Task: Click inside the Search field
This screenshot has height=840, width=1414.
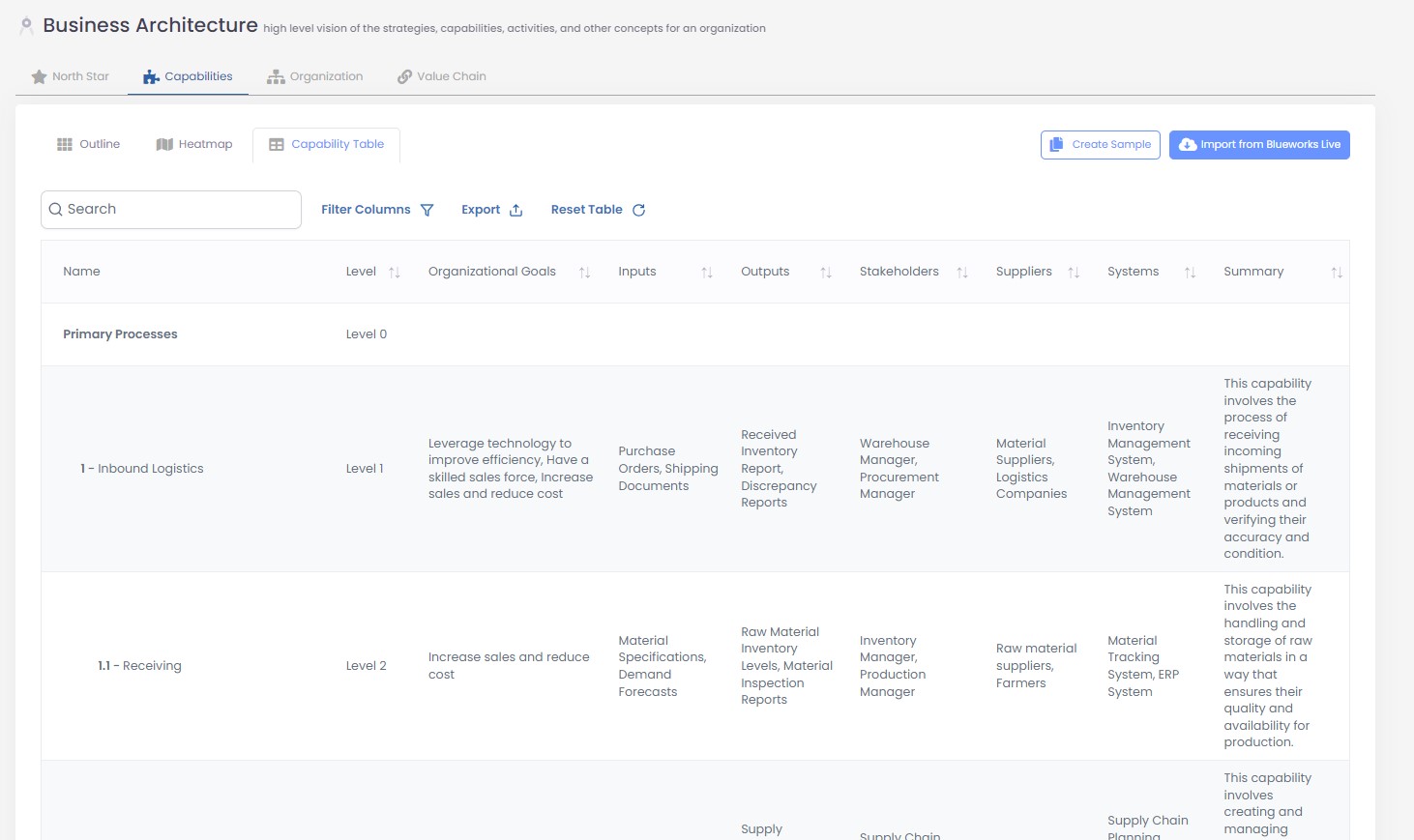Action: click(170, 209)
